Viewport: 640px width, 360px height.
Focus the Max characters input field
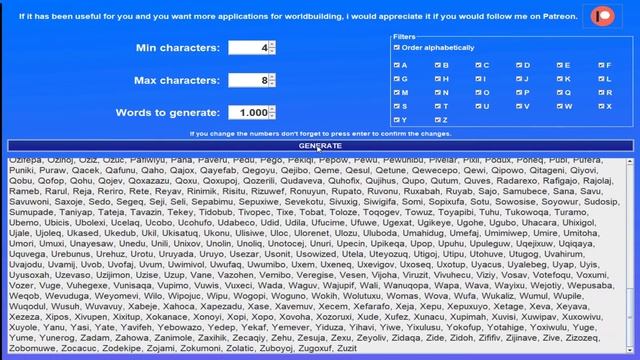(248, 80)
